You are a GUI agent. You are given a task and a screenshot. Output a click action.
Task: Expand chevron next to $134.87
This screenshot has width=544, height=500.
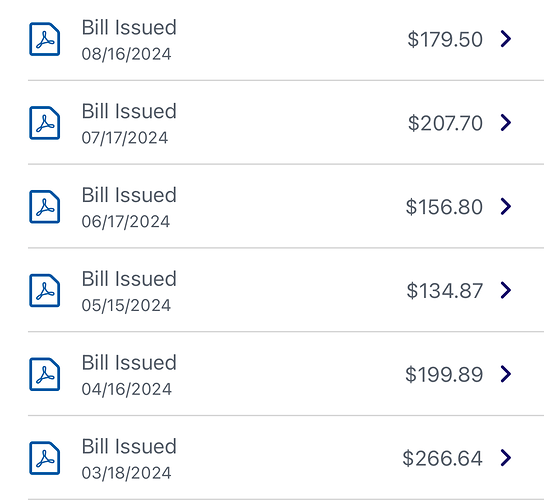pyautogui.click(x=506, y=290)
